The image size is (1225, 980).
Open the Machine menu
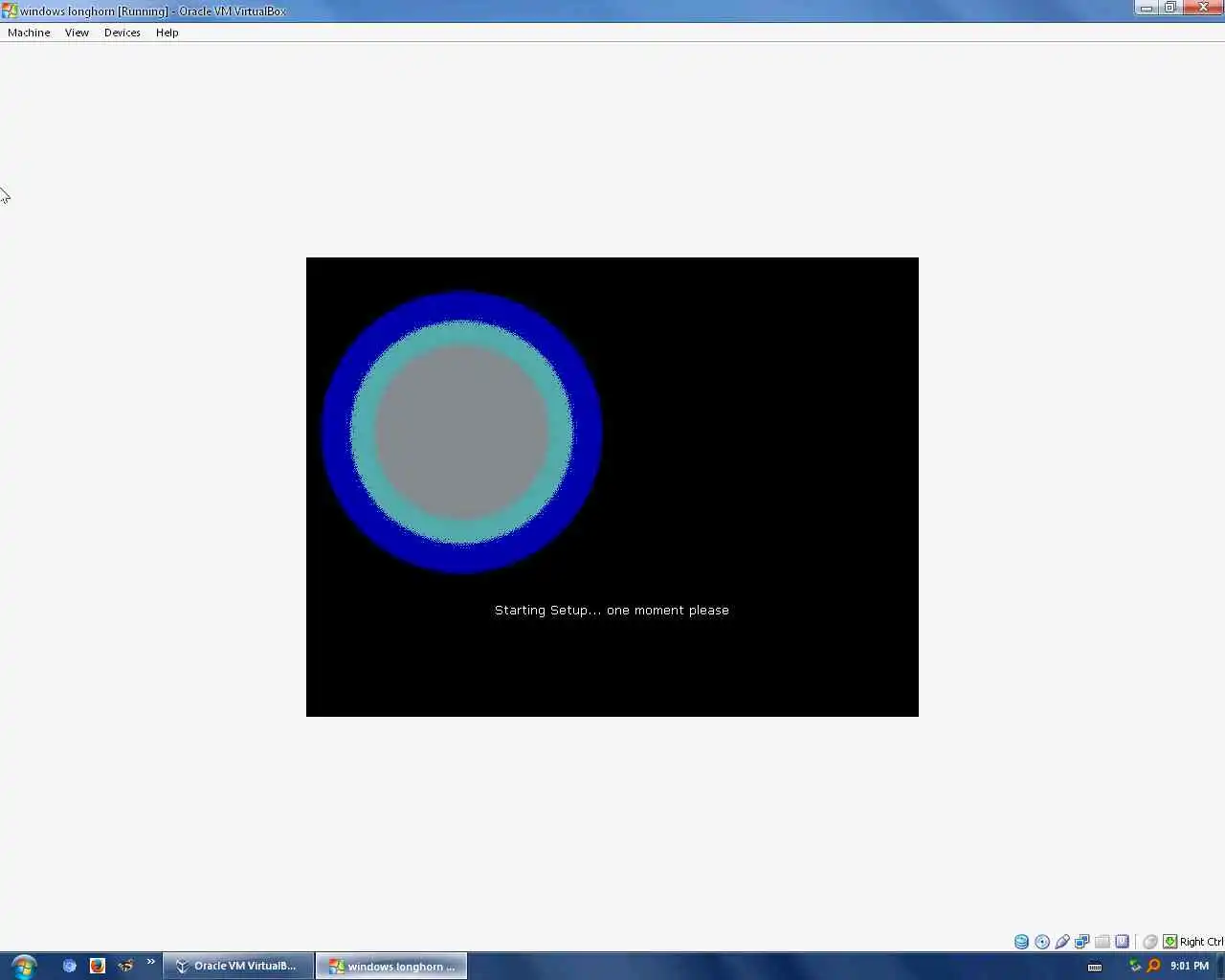29,33
